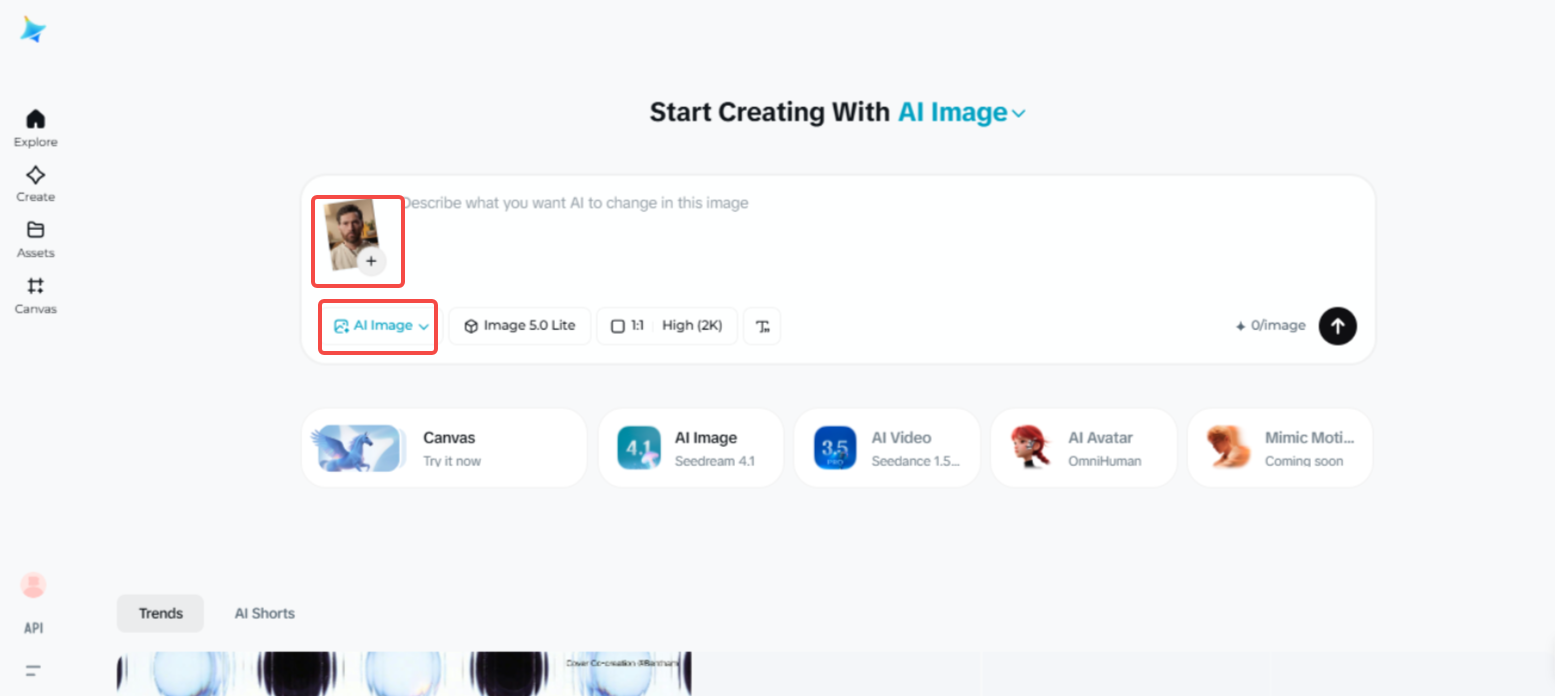This screenshot has width=1555, height=696.
Task: Submit the prompt with the upload arrow
Action: [1337, 325]
